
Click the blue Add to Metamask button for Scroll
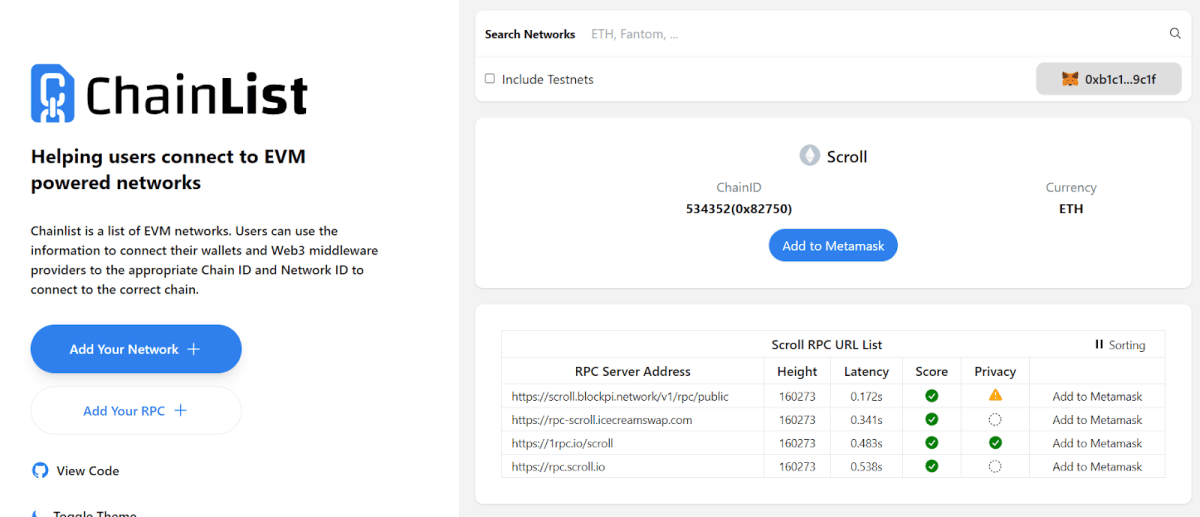(x=833, y=246)
